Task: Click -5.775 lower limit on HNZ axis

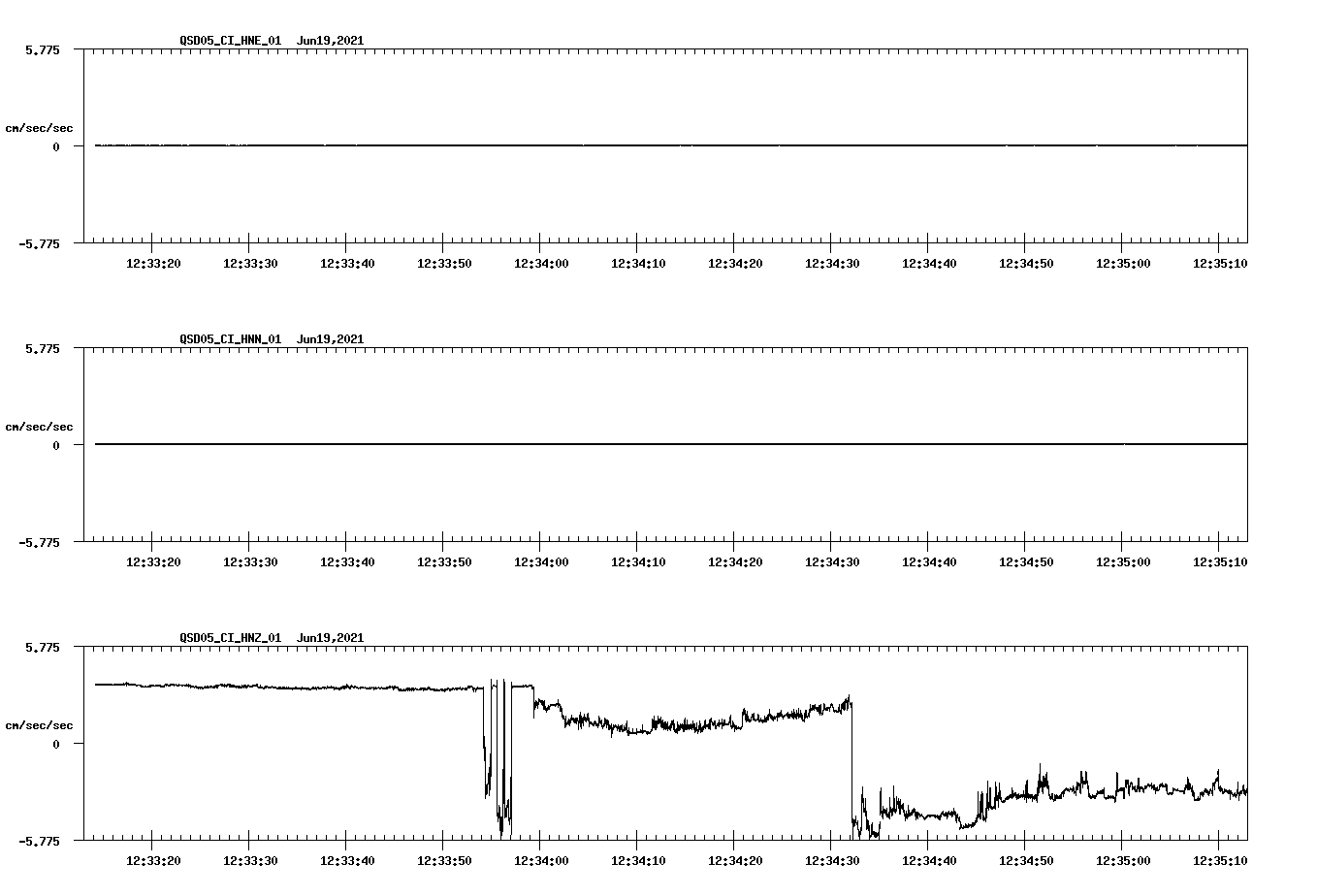Action: pos(39,841)
